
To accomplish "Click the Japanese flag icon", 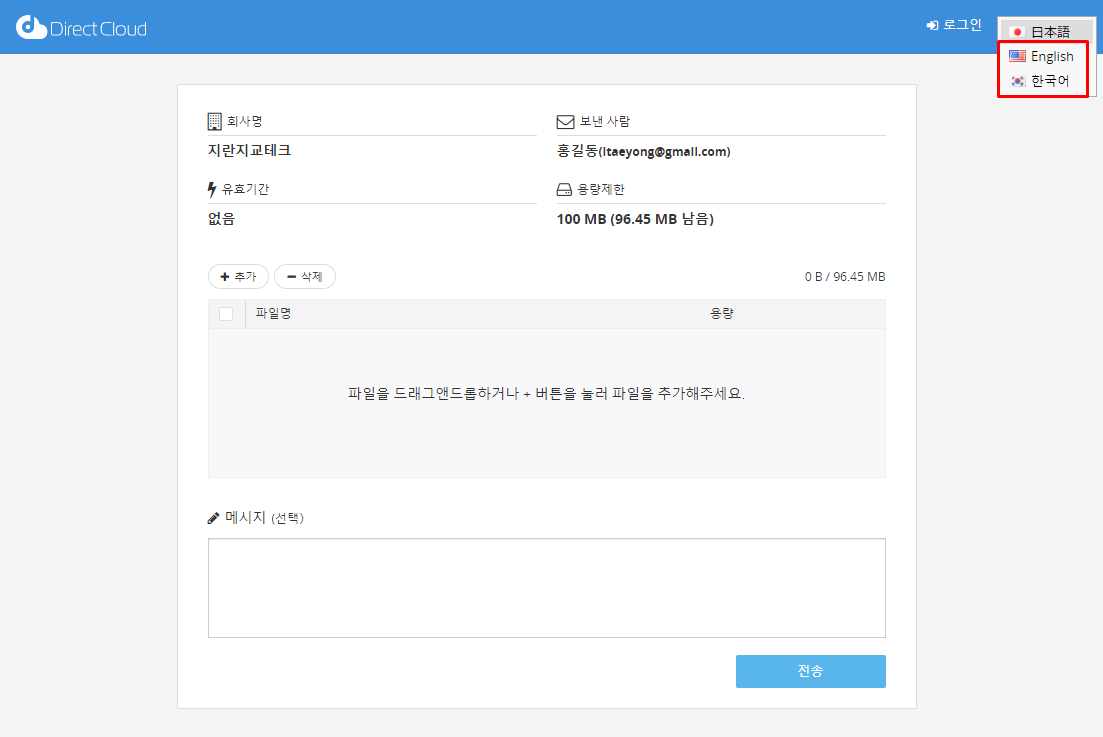I will point(1017,32).
